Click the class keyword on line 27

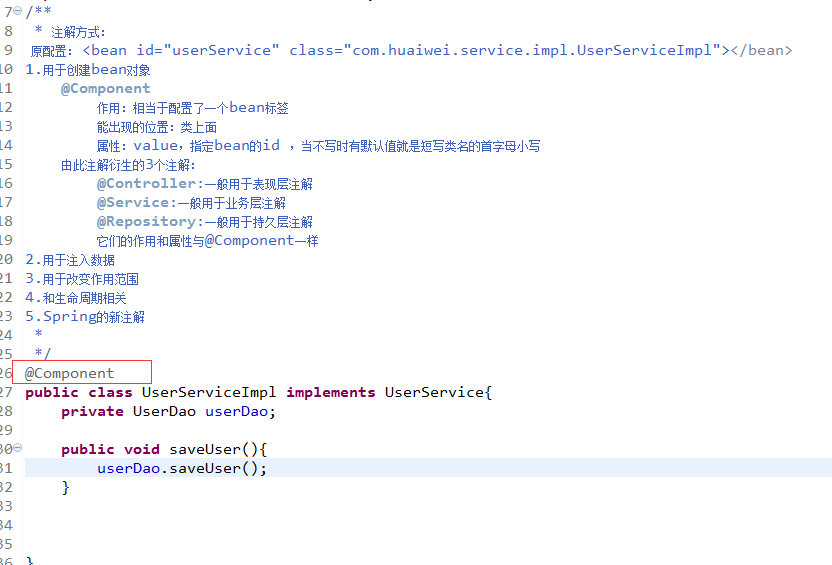coord(110,392)
